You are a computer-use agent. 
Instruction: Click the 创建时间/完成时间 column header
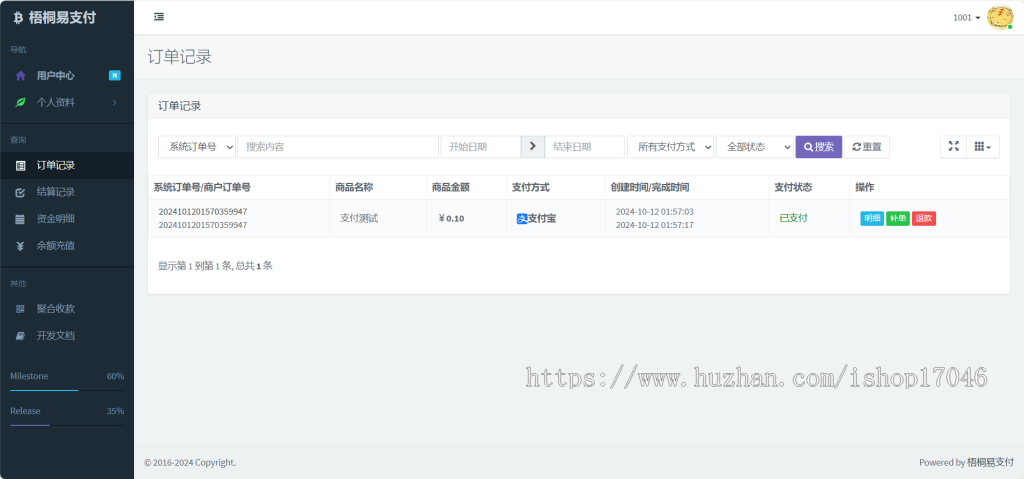pos(687,188)
